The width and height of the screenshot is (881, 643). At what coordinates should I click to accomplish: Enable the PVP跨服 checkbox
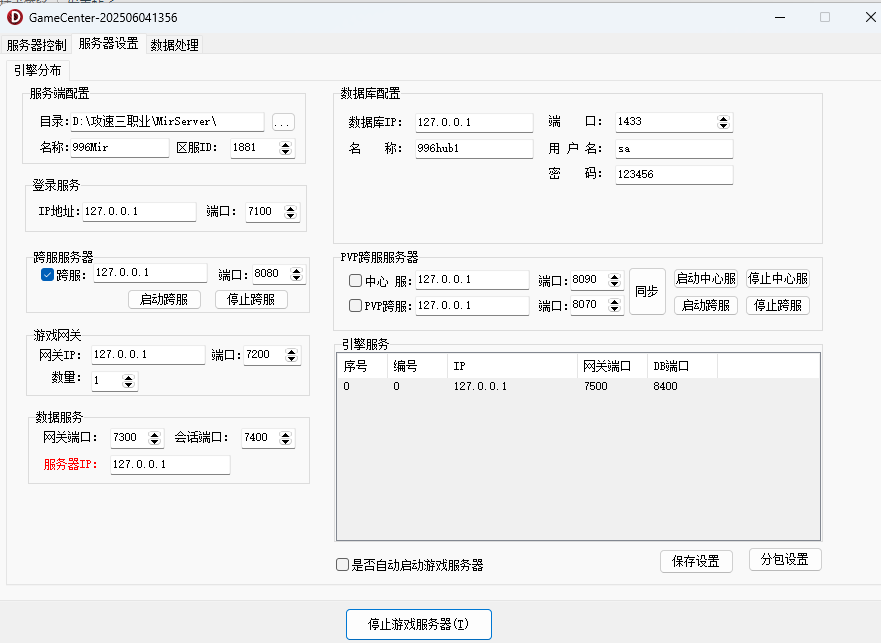pos(355,305)
